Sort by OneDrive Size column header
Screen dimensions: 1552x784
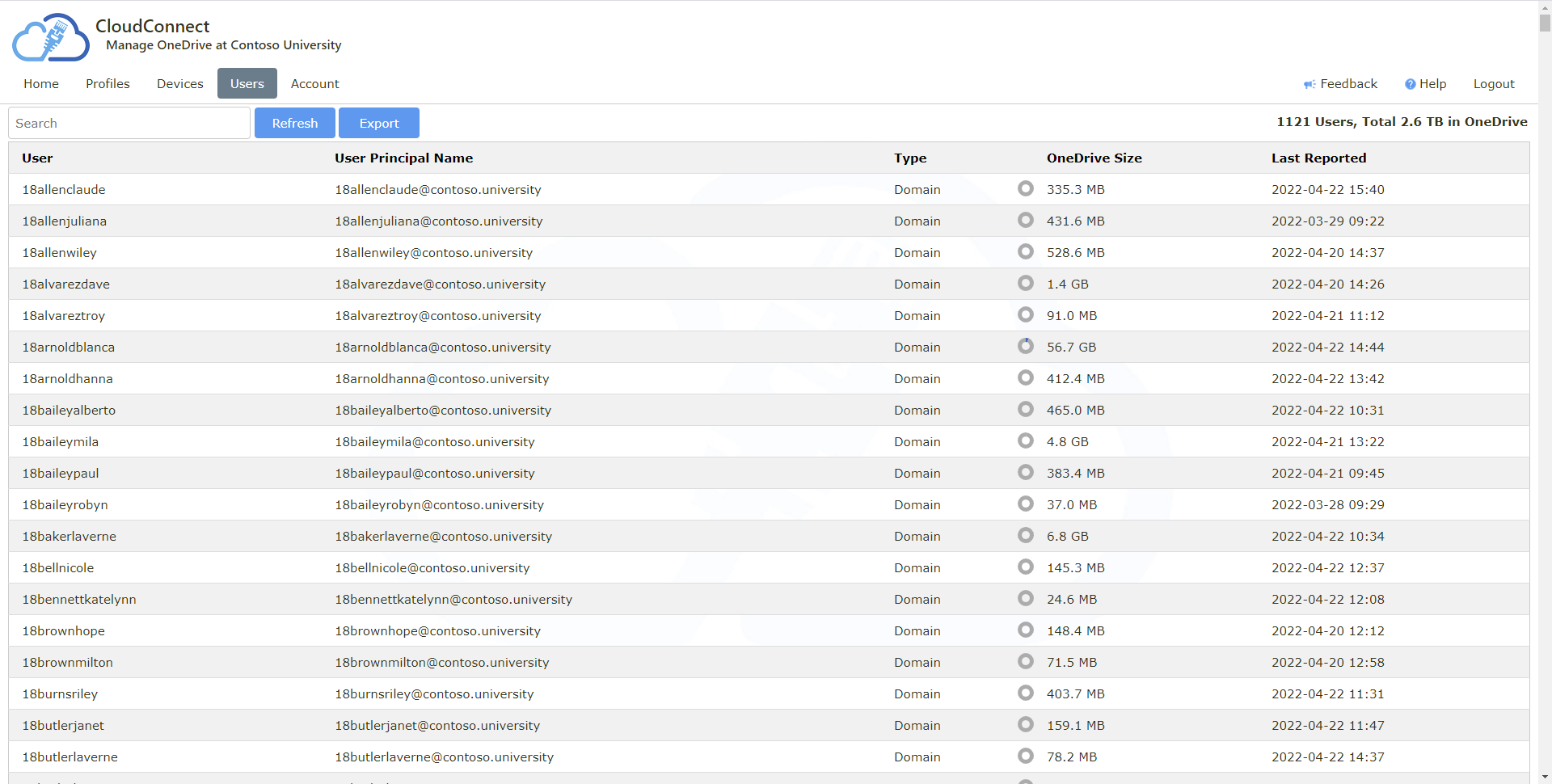pyautogui.click(x=1094, y=158)
